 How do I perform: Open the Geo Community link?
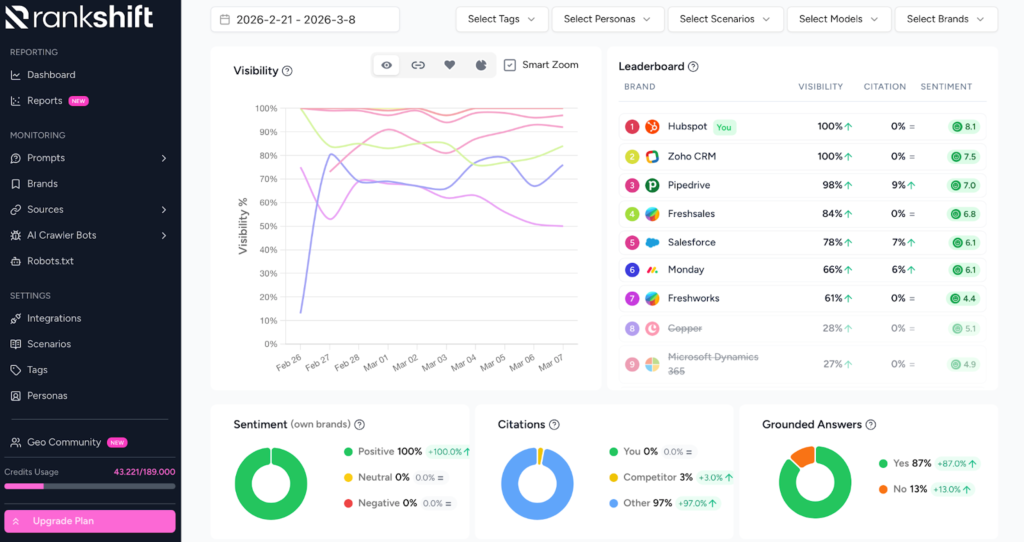tap(64, 442)
